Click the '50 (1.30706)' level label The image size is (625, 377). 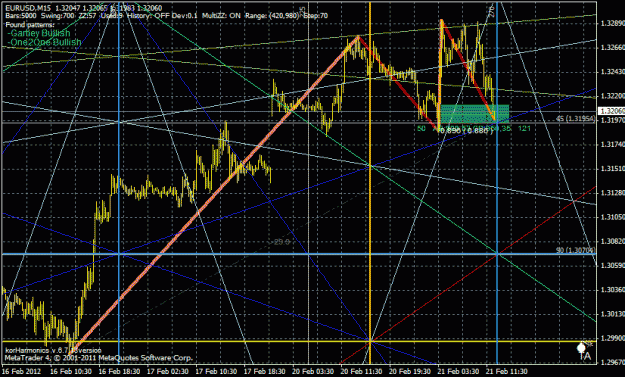coord(576,250)
